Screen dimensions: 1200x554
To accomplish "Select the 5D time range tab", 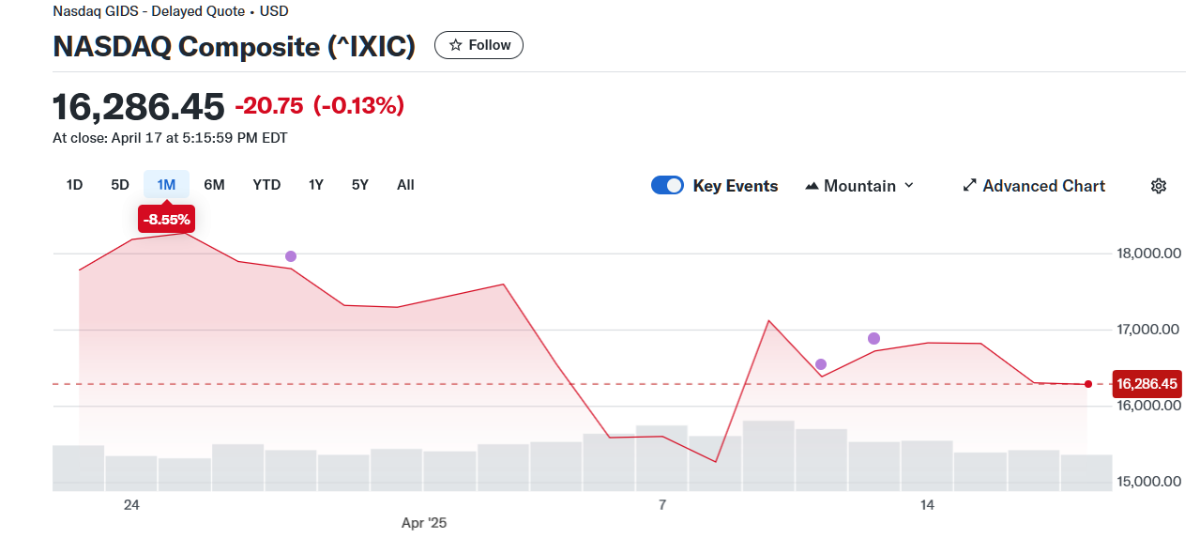I will pyautogui.click(x=120, y=185).
